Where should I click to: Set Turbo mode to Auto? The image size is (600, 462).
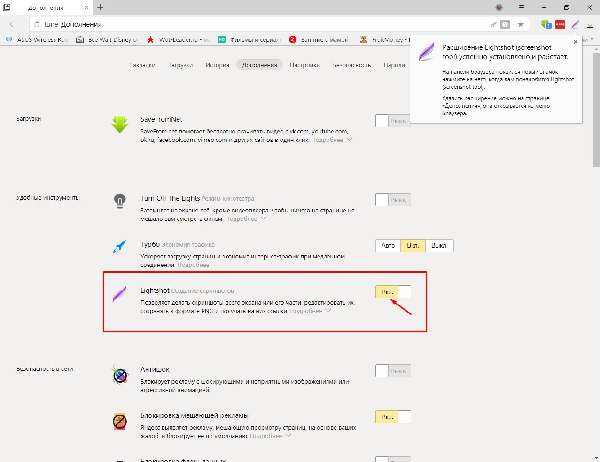[x=386, y=245]
